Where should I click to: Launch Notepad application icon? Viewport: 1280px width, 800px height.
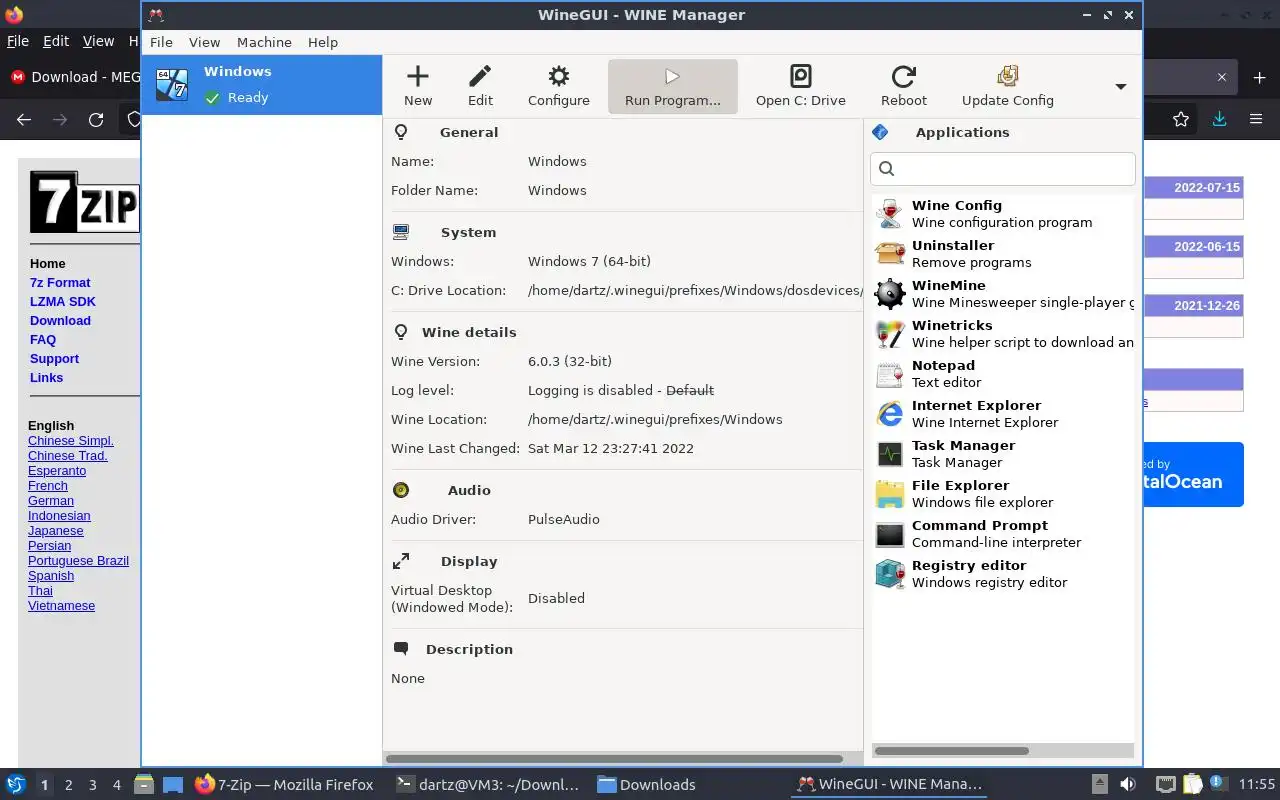[889, 373]
